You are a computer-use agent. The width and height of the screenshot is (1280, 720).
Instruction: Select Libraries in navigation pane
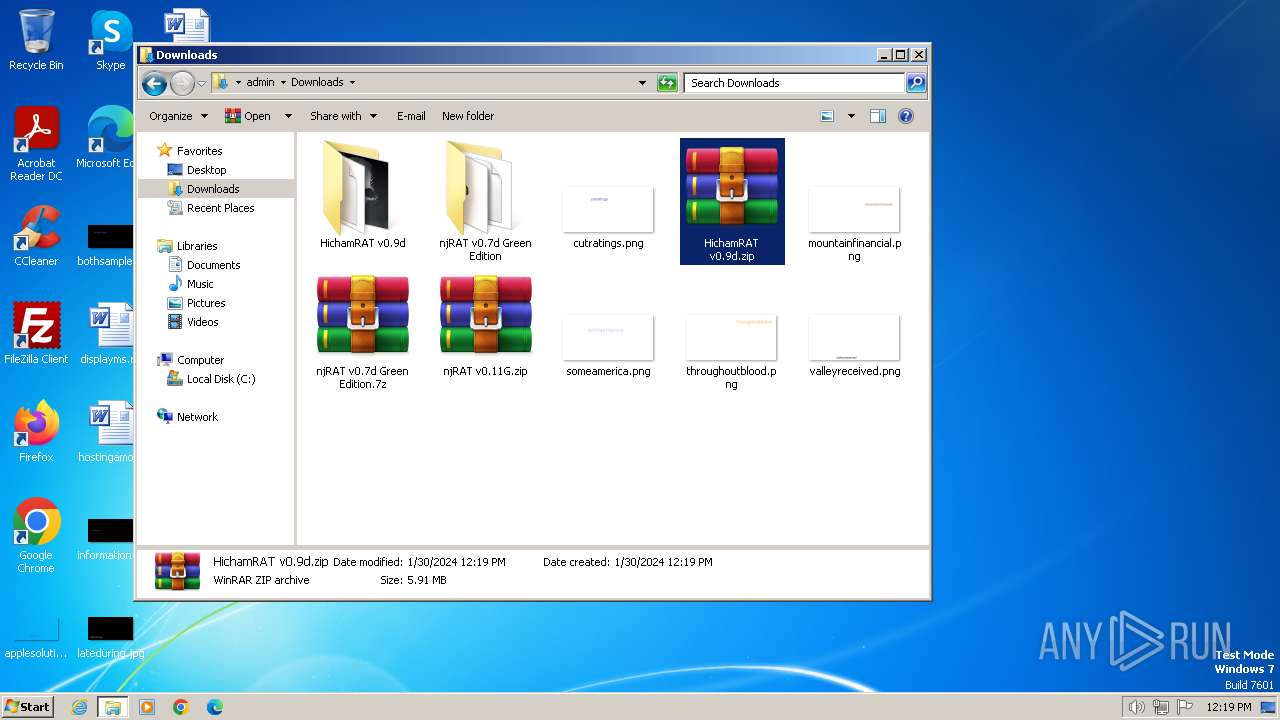(197, 246)
